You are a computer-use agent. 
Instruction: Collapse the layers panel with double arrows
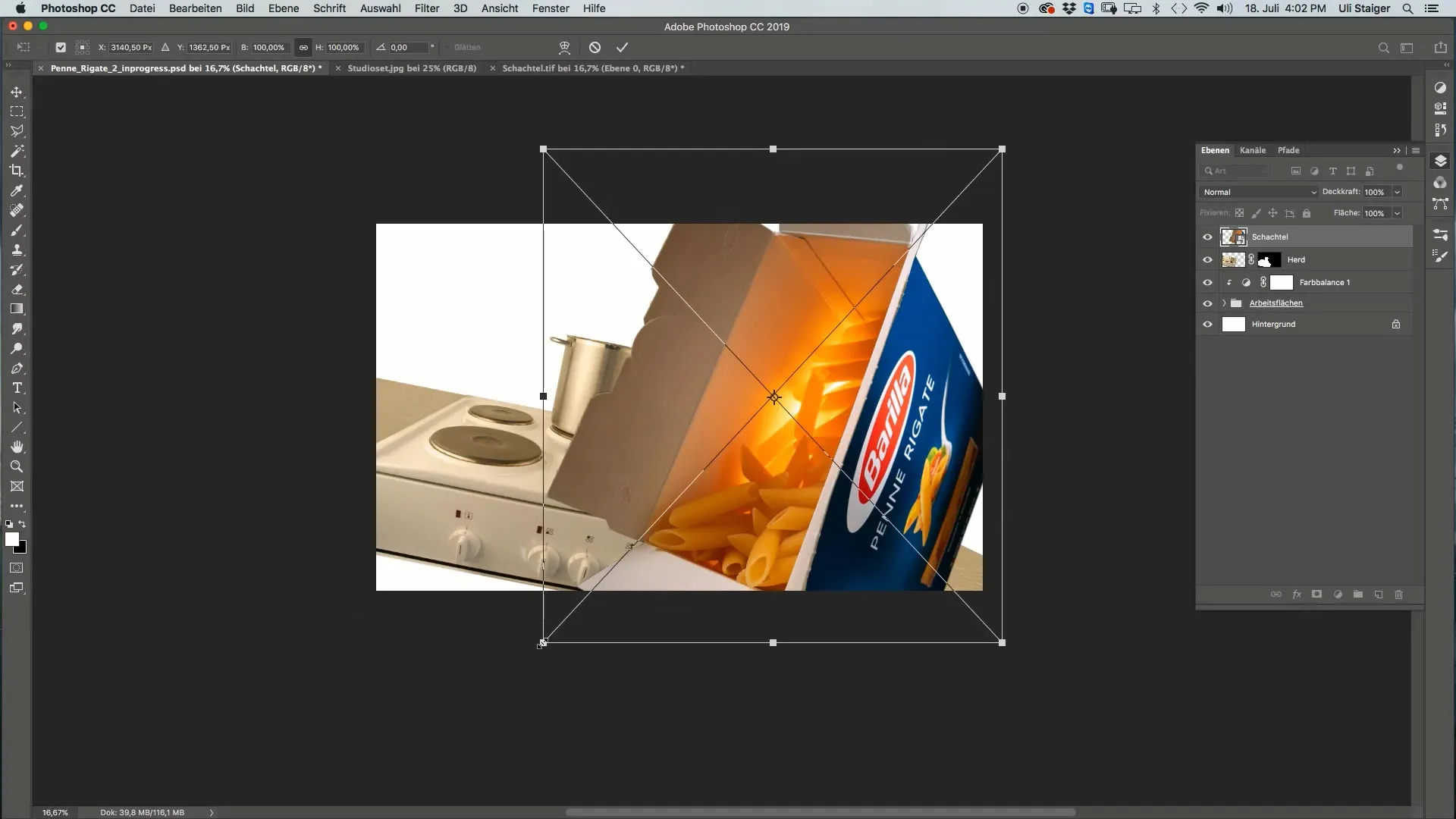(1397, 150)
